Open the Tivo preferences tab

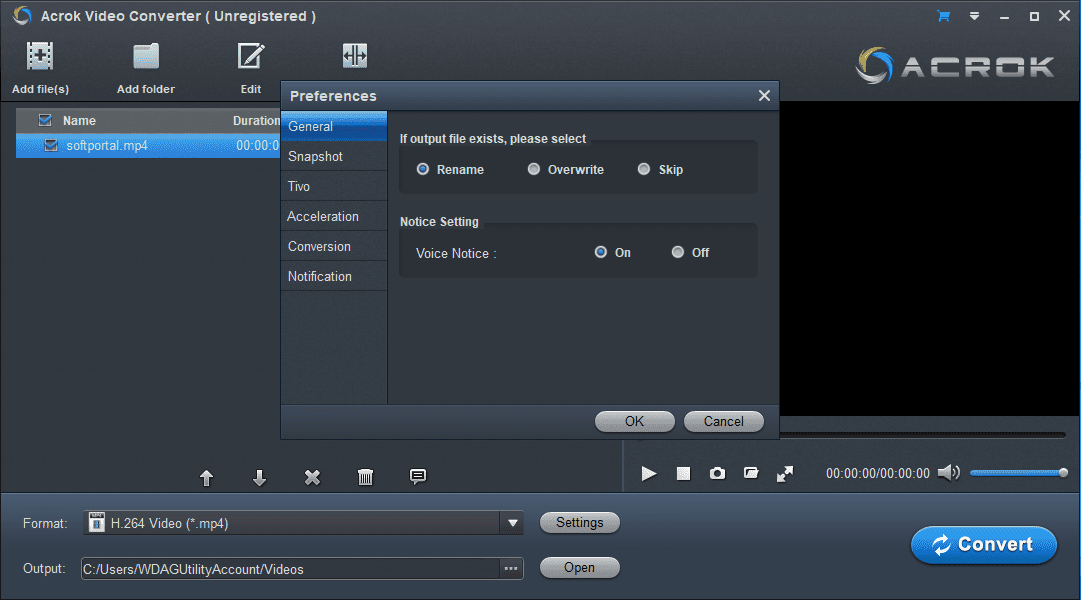[334, 186]
